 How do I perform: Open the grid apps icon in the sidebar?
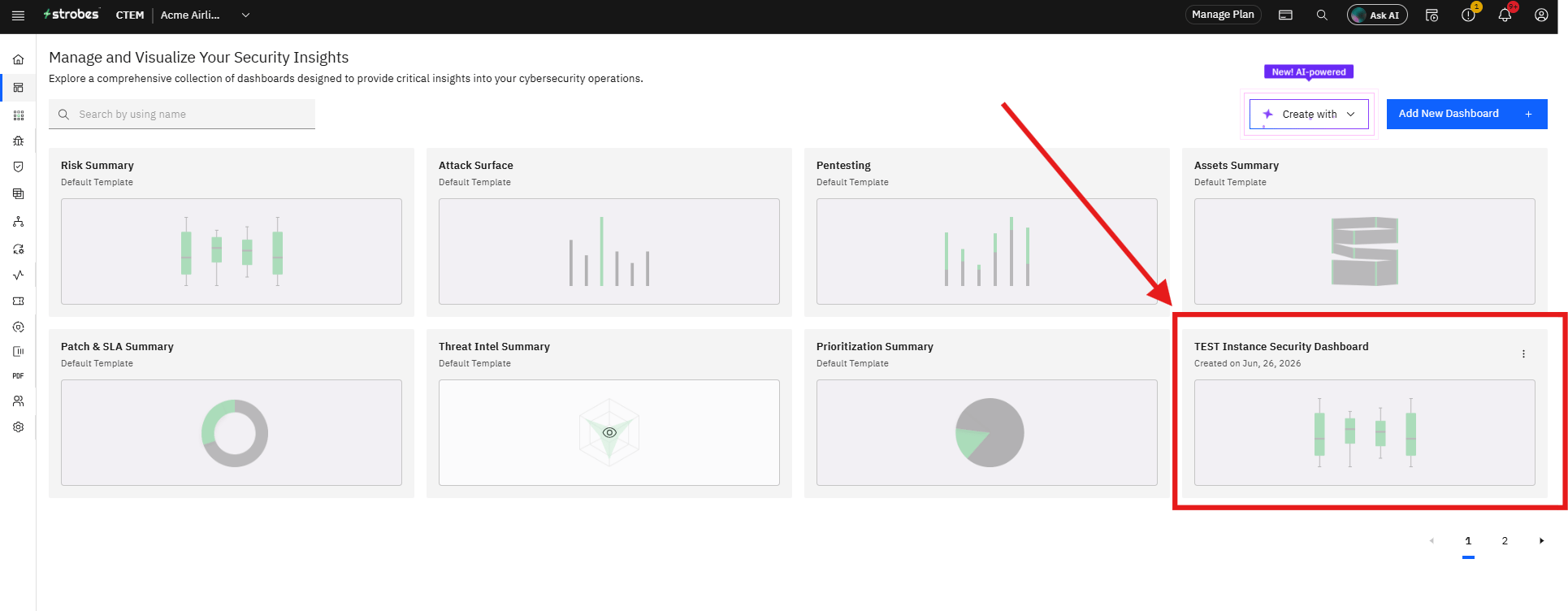(18, 115)
